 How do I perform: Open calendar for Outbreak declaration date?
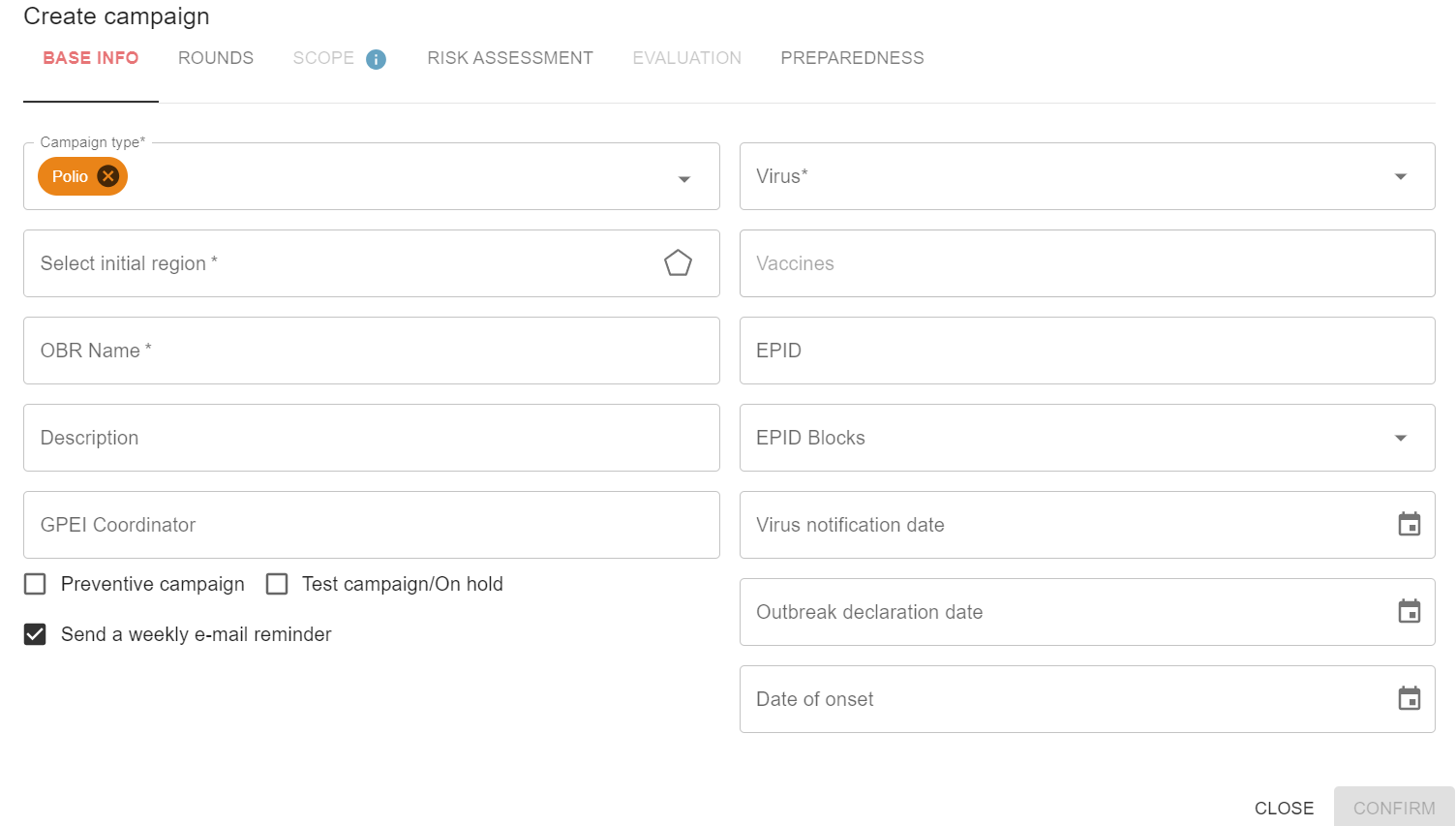point(1409,612)
